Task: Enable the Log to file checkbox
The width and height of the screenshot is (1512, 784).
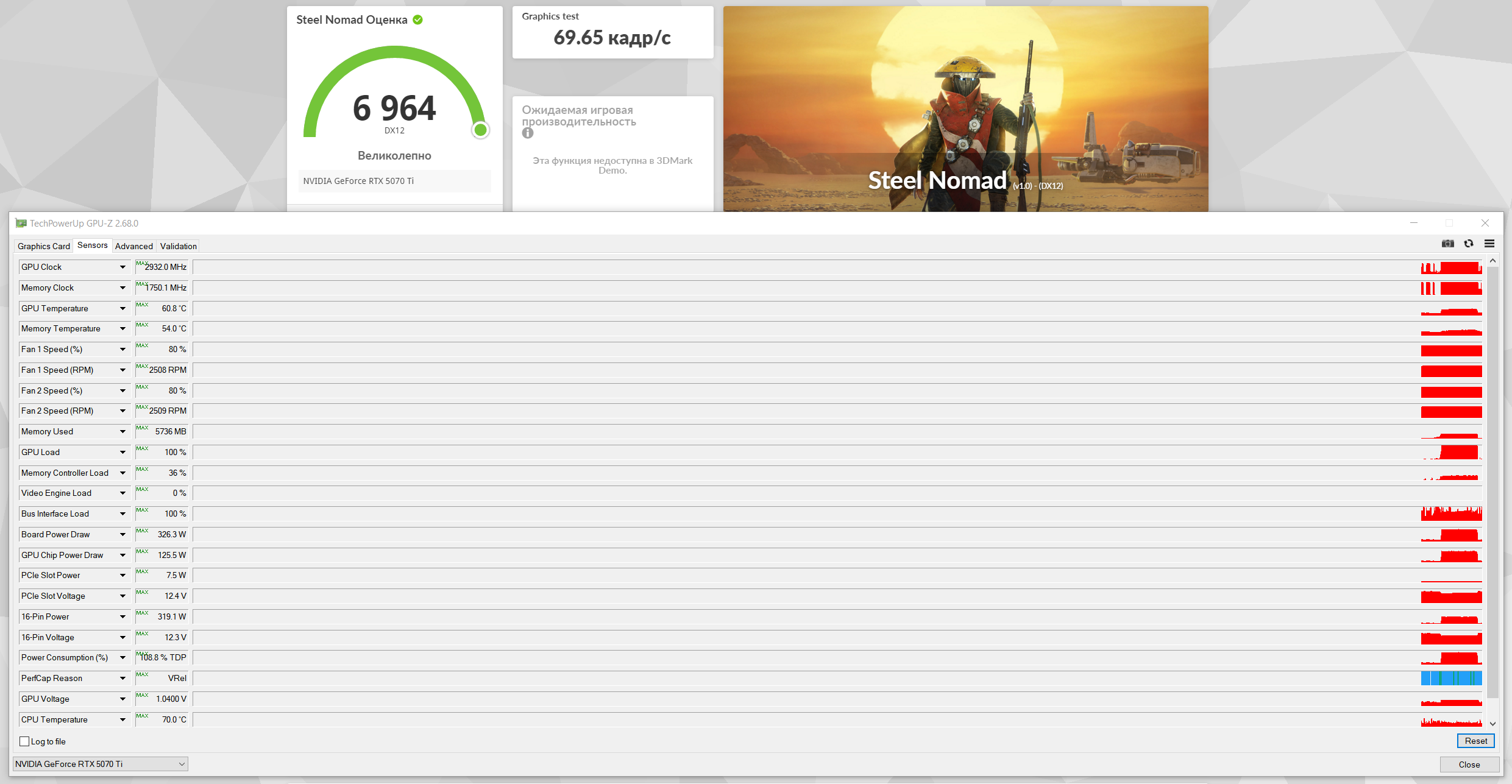Action: 25,741
